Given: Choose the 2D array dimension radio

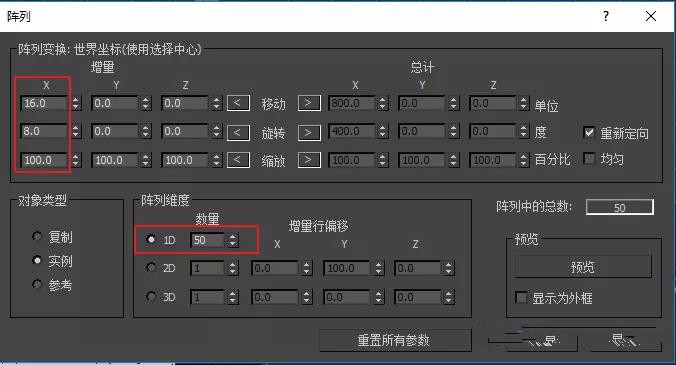Looking at the screenshot, I should pos(151,268).
